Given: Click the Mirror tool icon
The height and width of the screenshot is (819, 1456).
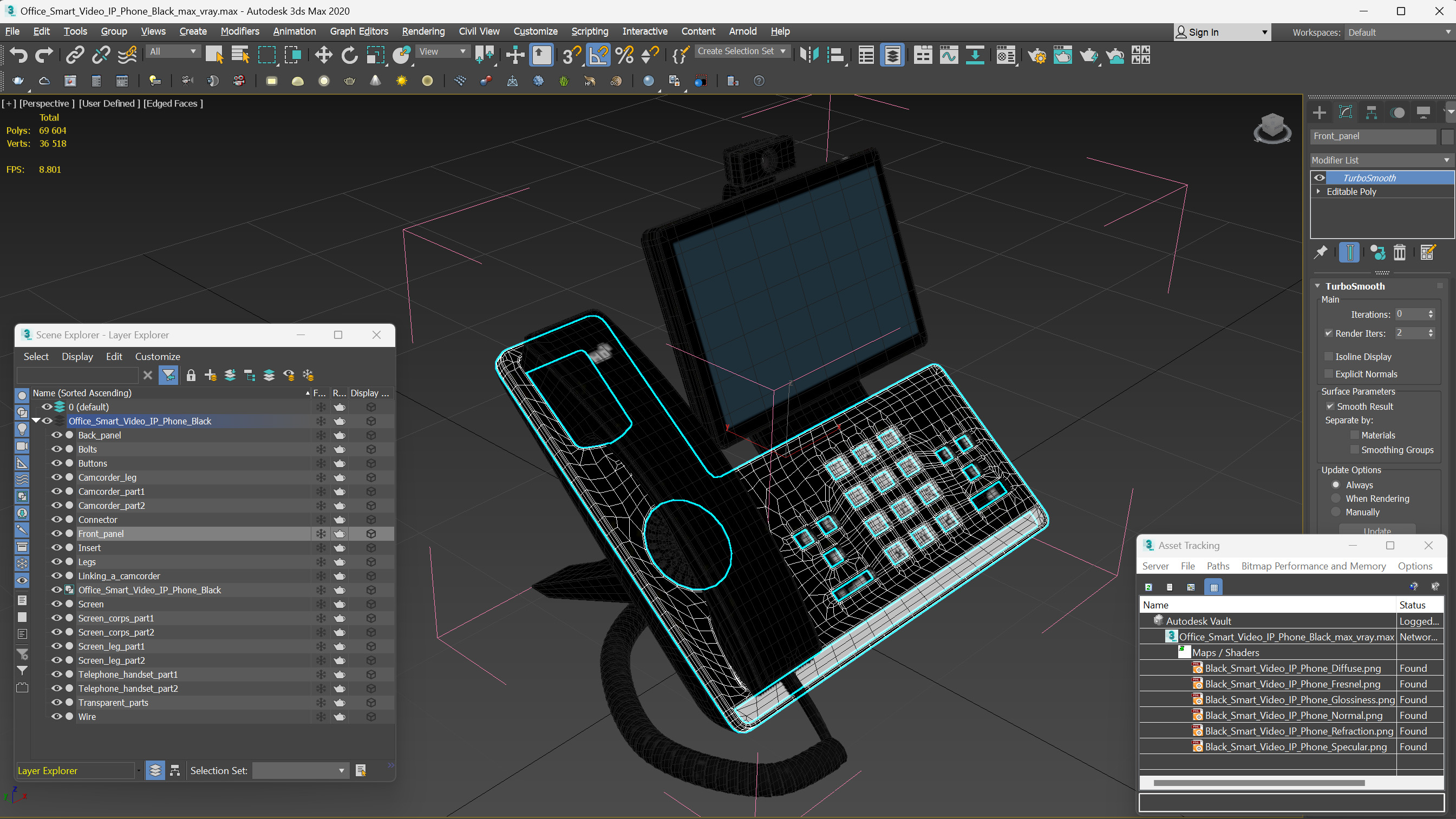Looking at the screenshot, I should (809, 55).
